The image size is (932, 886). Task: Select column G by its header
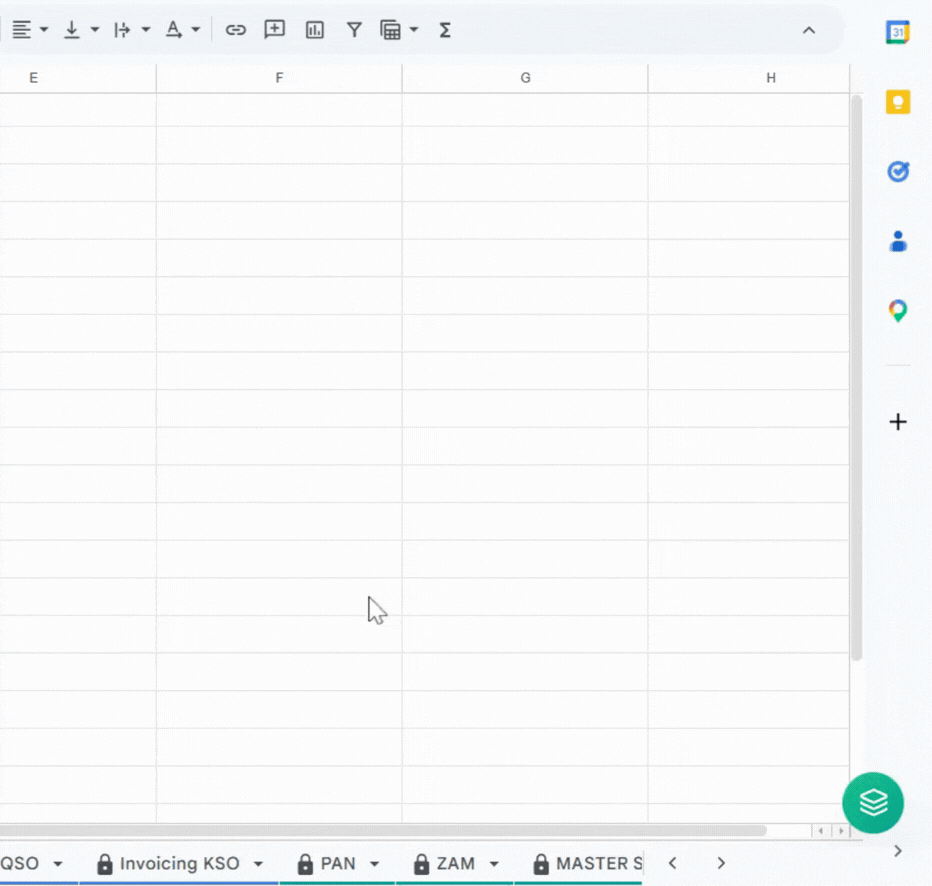(x=524, y=77)
